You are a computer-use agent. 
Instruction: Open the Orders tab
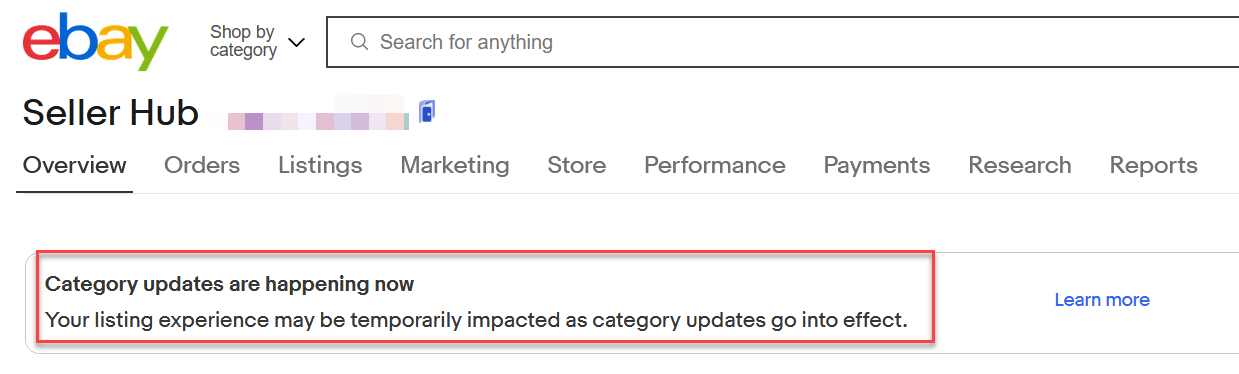click(202, 165)
